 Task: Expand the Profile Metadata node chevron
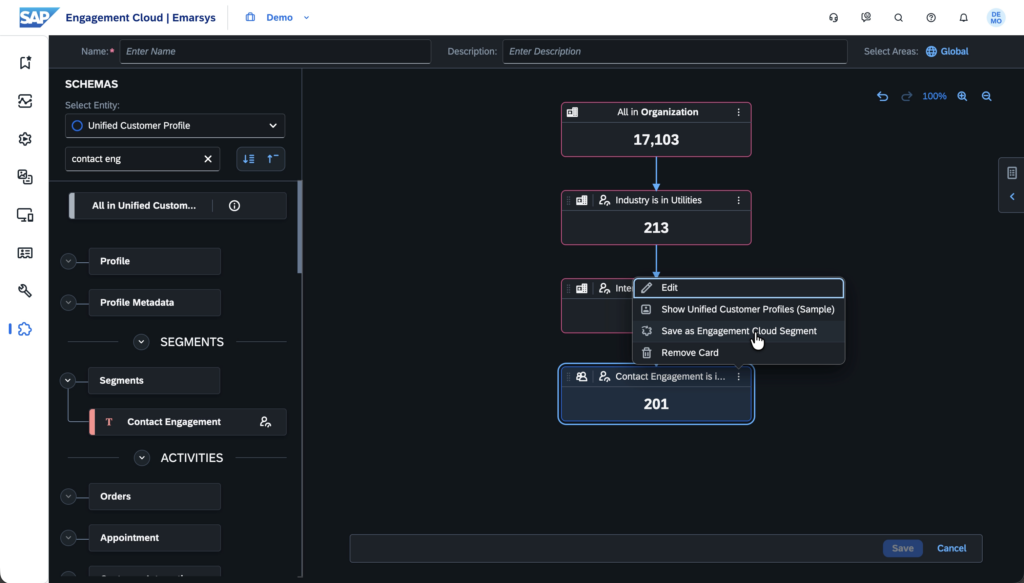pyautogui.click(x=68, y=302)
